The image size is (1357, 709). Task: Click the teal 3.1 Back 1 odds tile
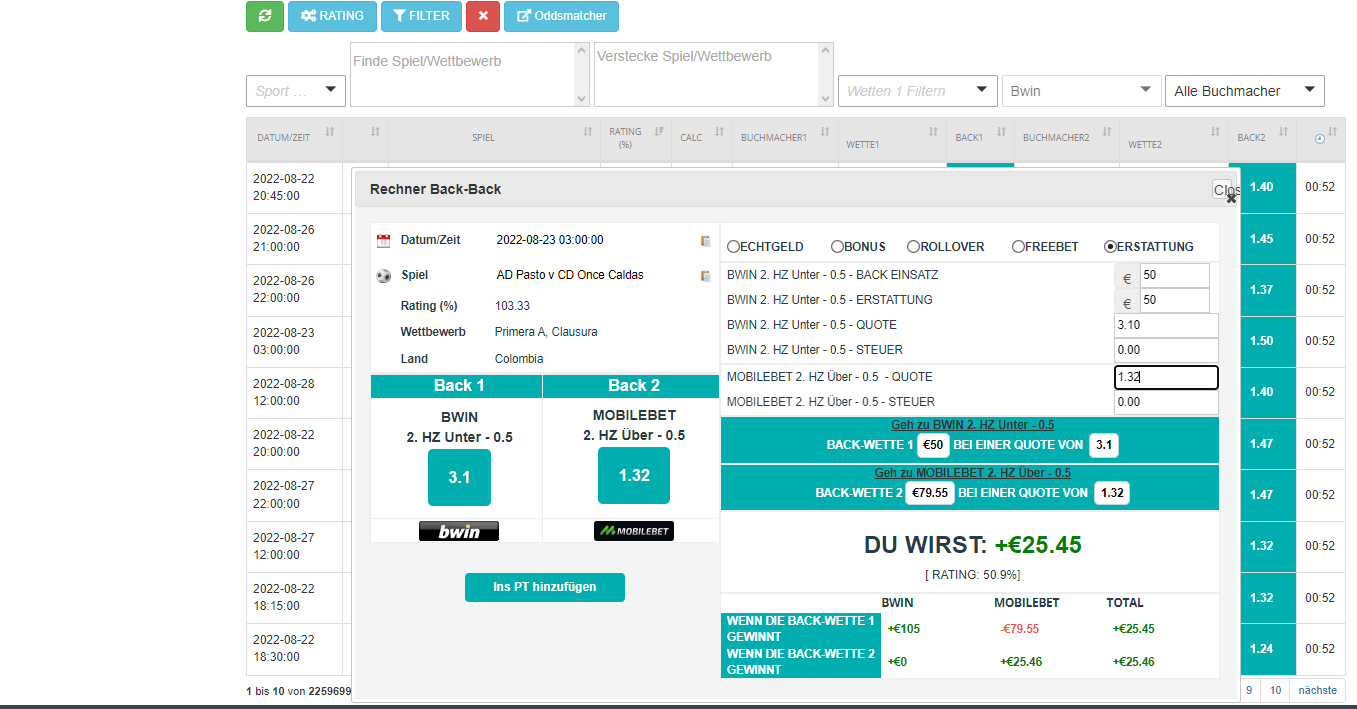tap(458, 477)
